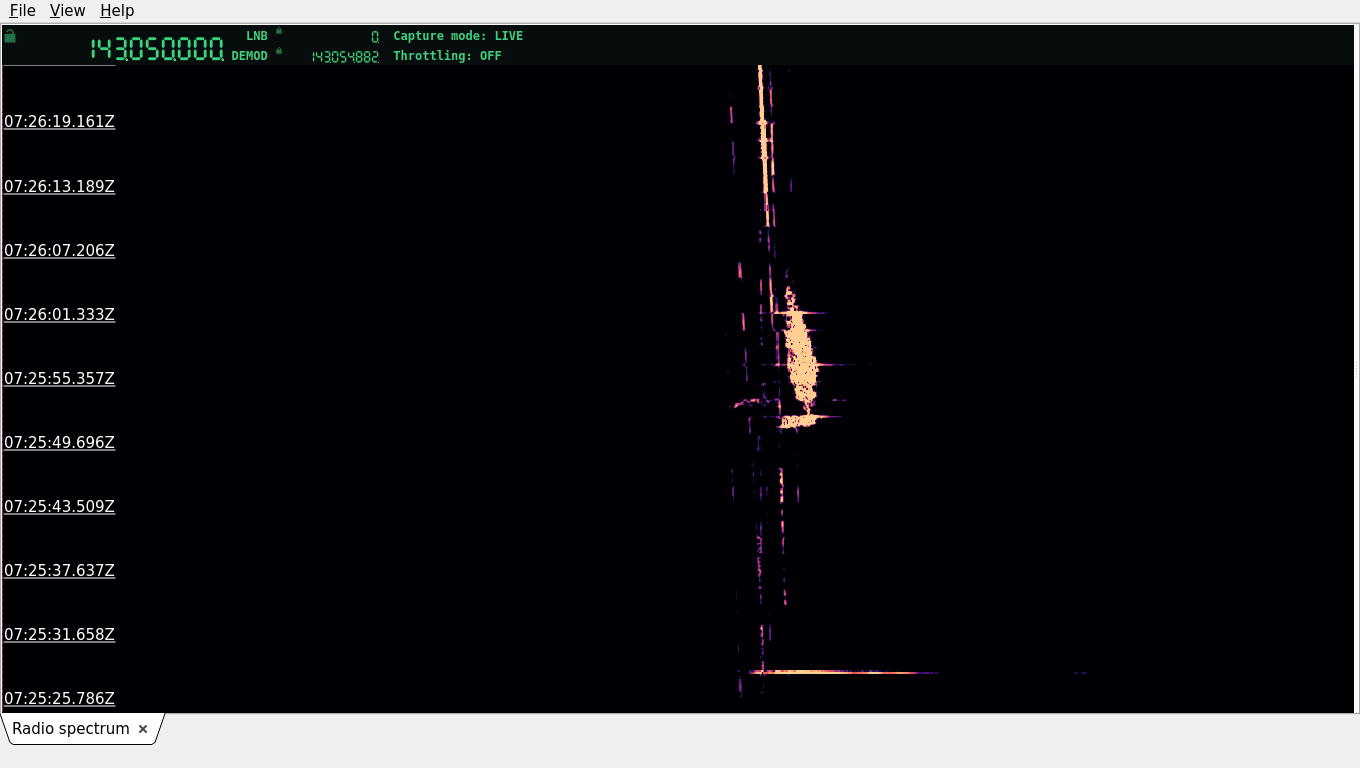The height and width of the screenshot is (768, 1360).
Task: Toggle the main frequency lock icon
Action: coord(10,36)
